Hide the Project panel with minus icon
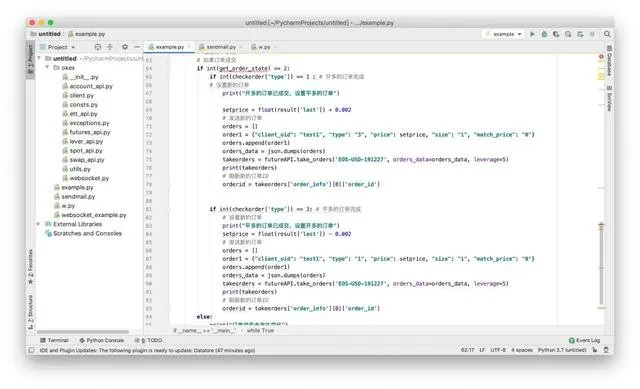This screenshot has width=640, height=389. click(x=137, y=47)
